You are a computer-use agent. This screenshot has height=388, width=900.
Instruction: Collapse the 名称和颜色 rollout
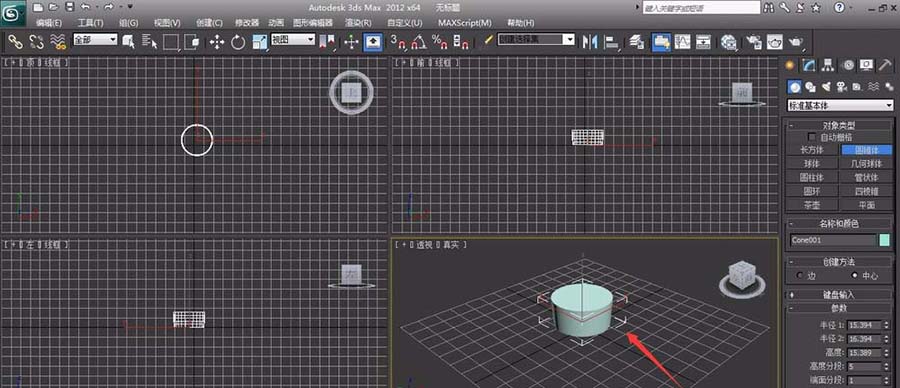[x=839, y=223]
